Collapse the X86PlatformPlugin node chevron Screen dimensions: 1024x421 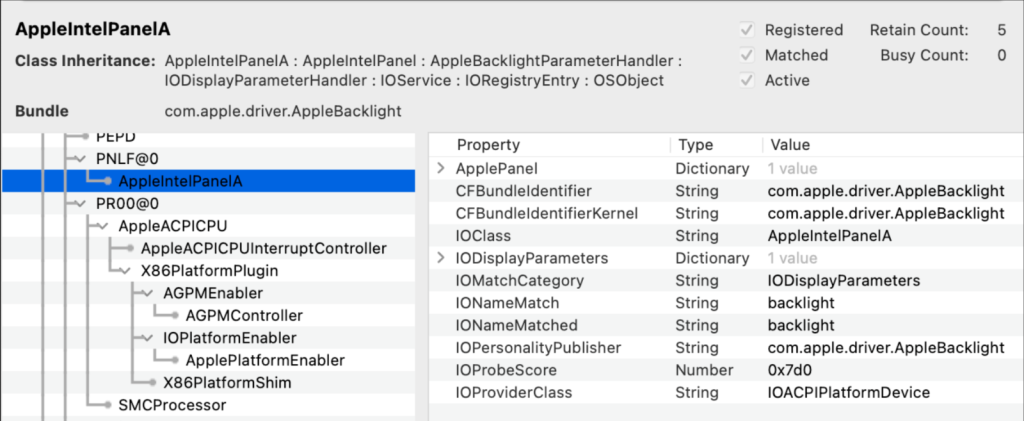[123, 270]
